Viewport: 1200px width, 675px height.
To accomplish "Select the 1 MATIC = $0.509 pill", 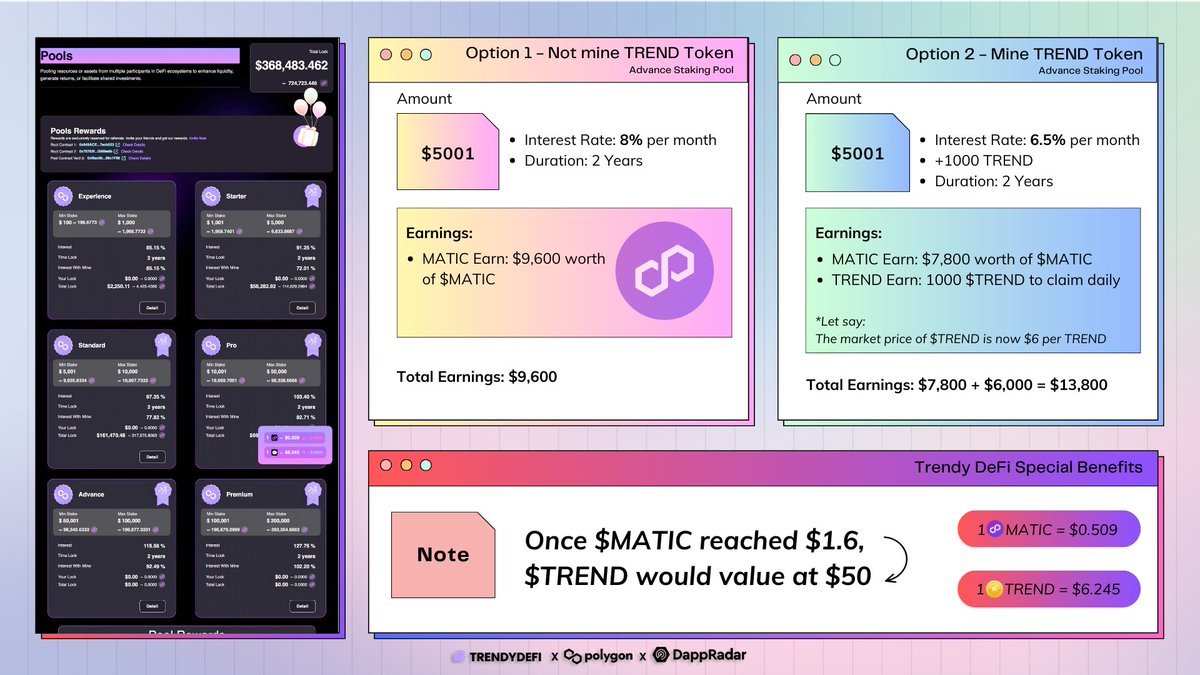I will 1049,530.
